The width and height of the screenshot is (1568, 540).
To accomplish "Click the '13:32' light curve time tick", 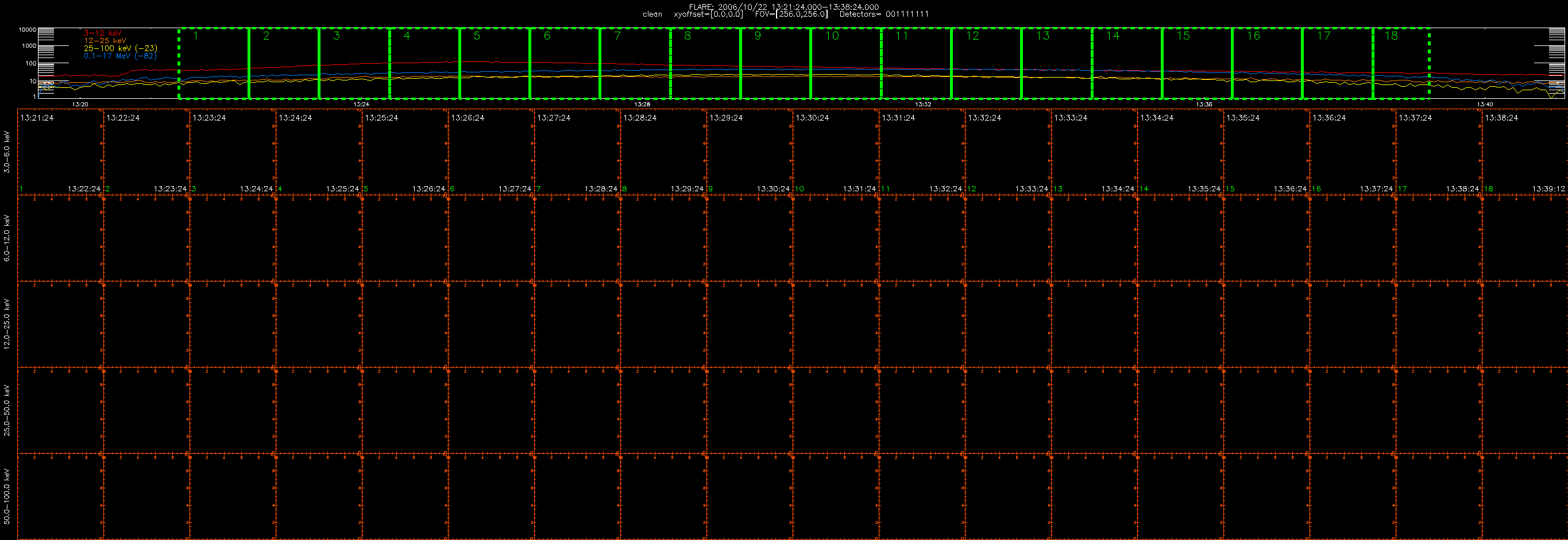I will (924, 105).
